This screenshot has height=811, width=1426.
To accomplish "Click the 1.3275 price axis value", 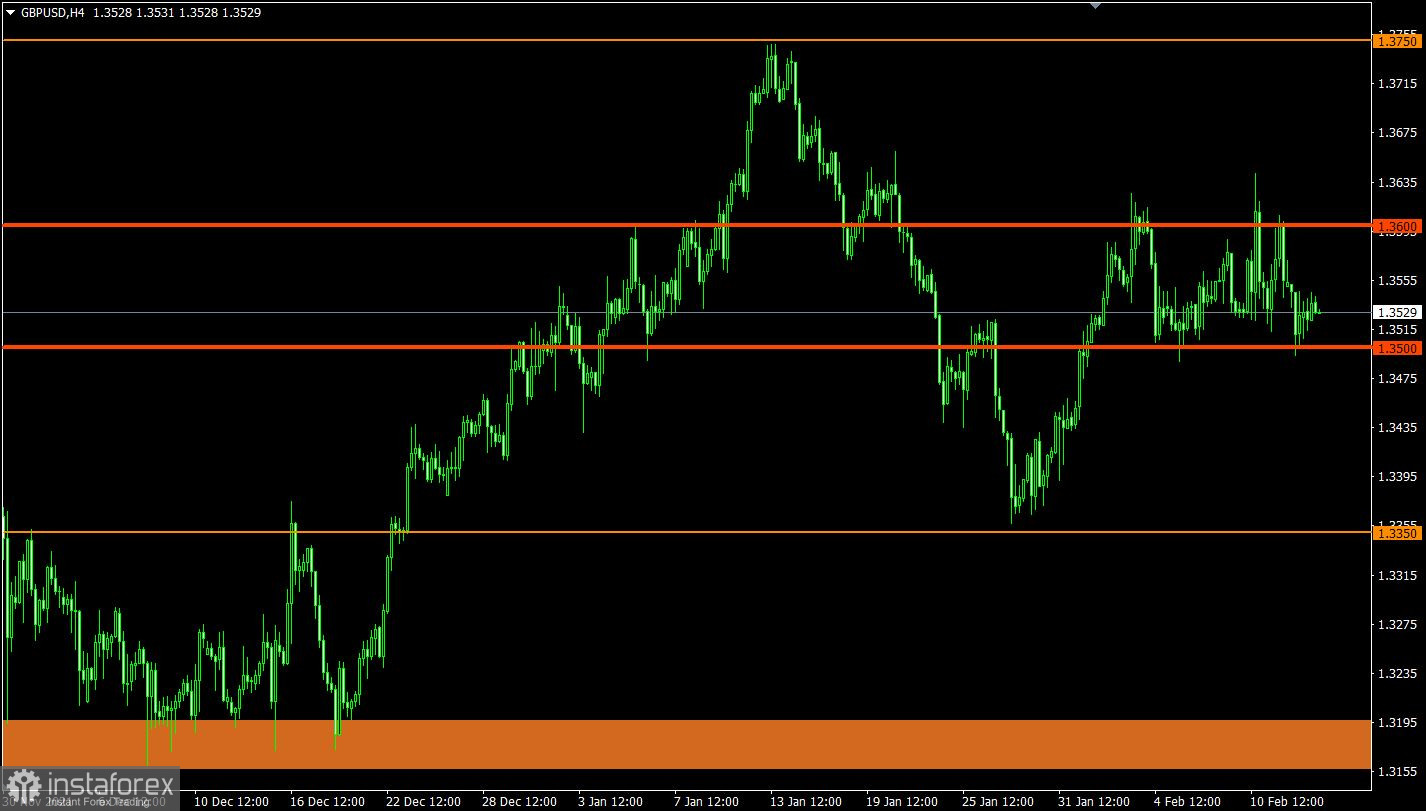I will (1397, 624).
